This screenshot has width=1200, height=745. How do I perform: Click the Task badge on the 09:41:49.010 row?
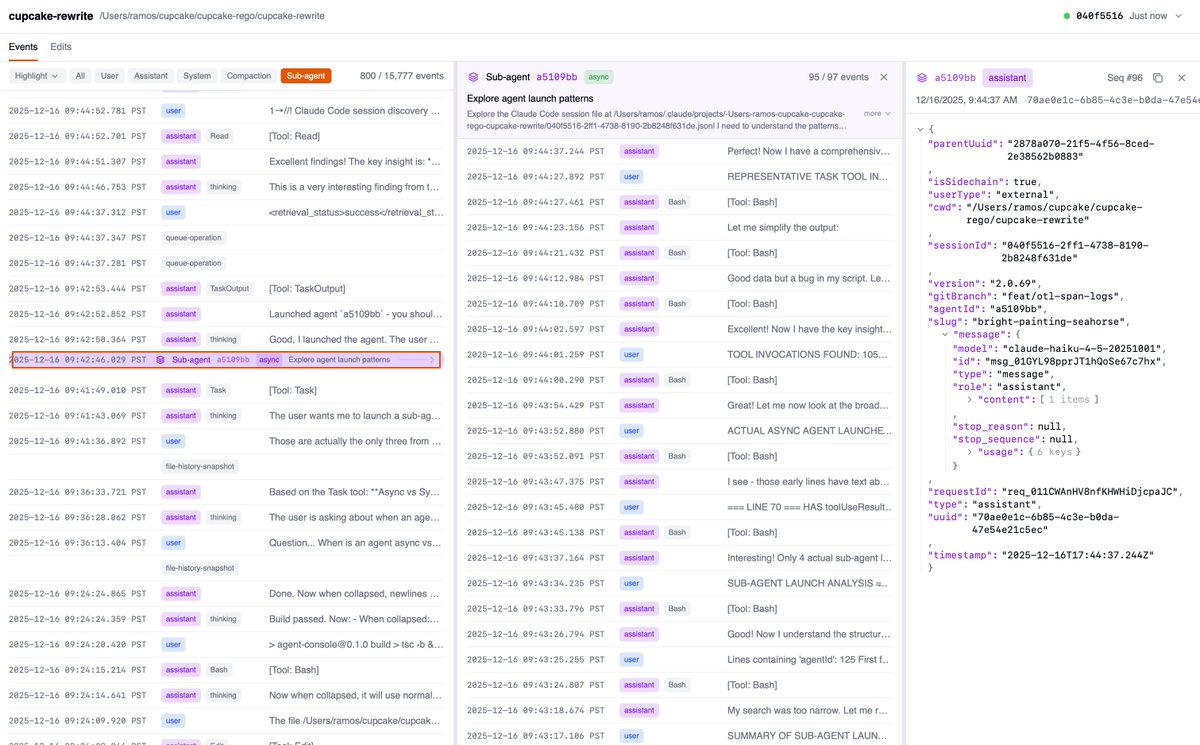(x=219, y=390)
